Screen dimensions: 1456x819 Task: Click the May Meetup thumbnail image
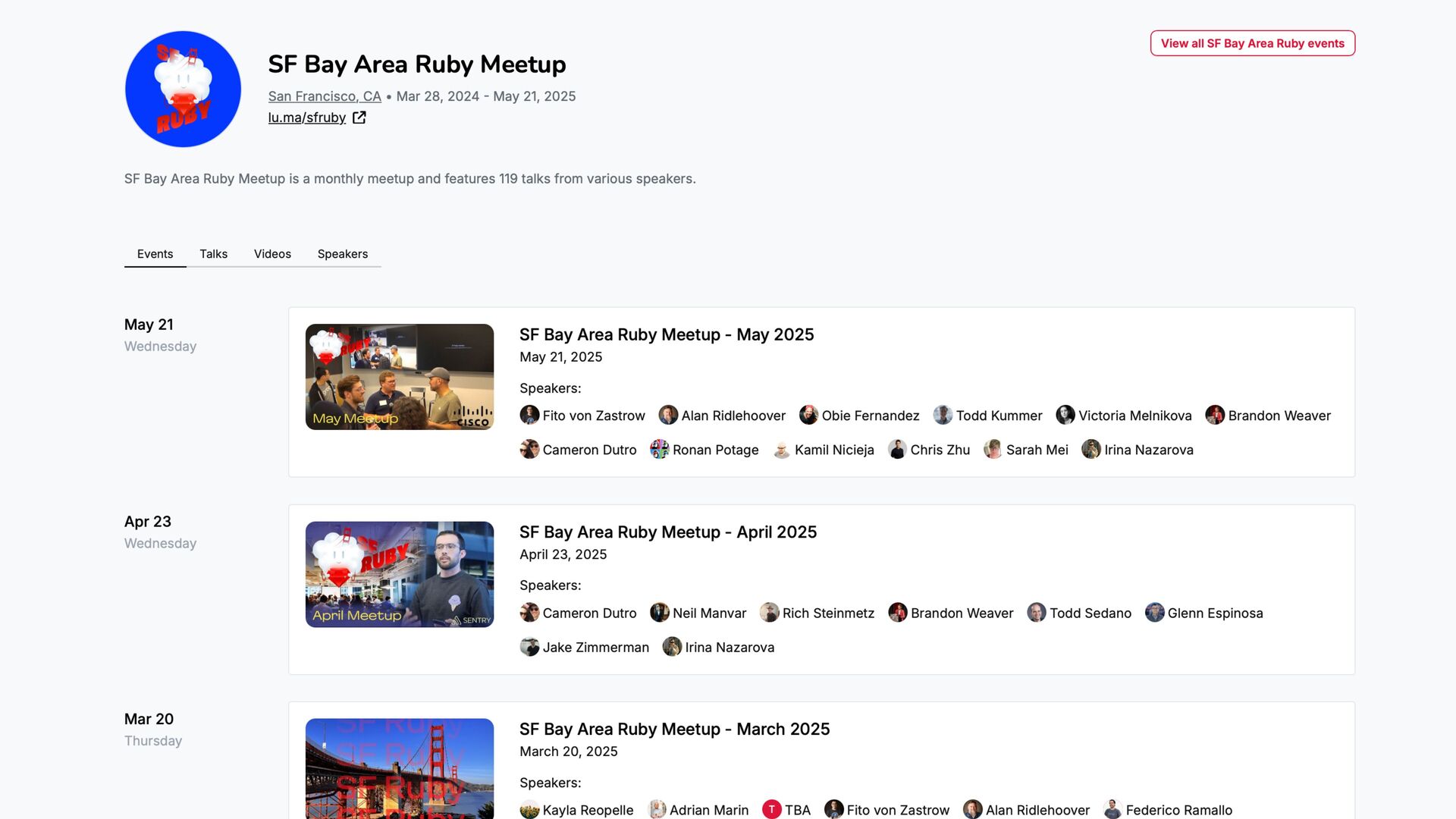click(x=399, y=377)
